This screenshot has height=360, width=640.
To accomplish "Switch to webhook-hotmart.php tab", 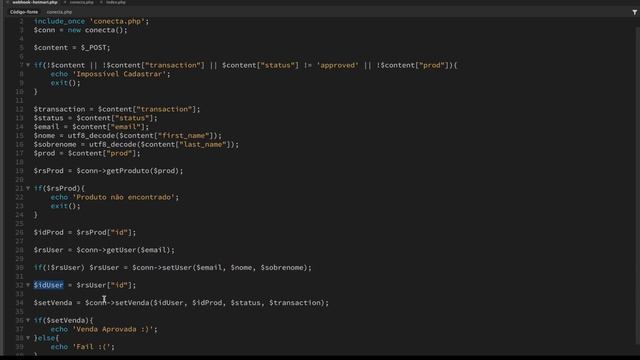I will point(35,2).
